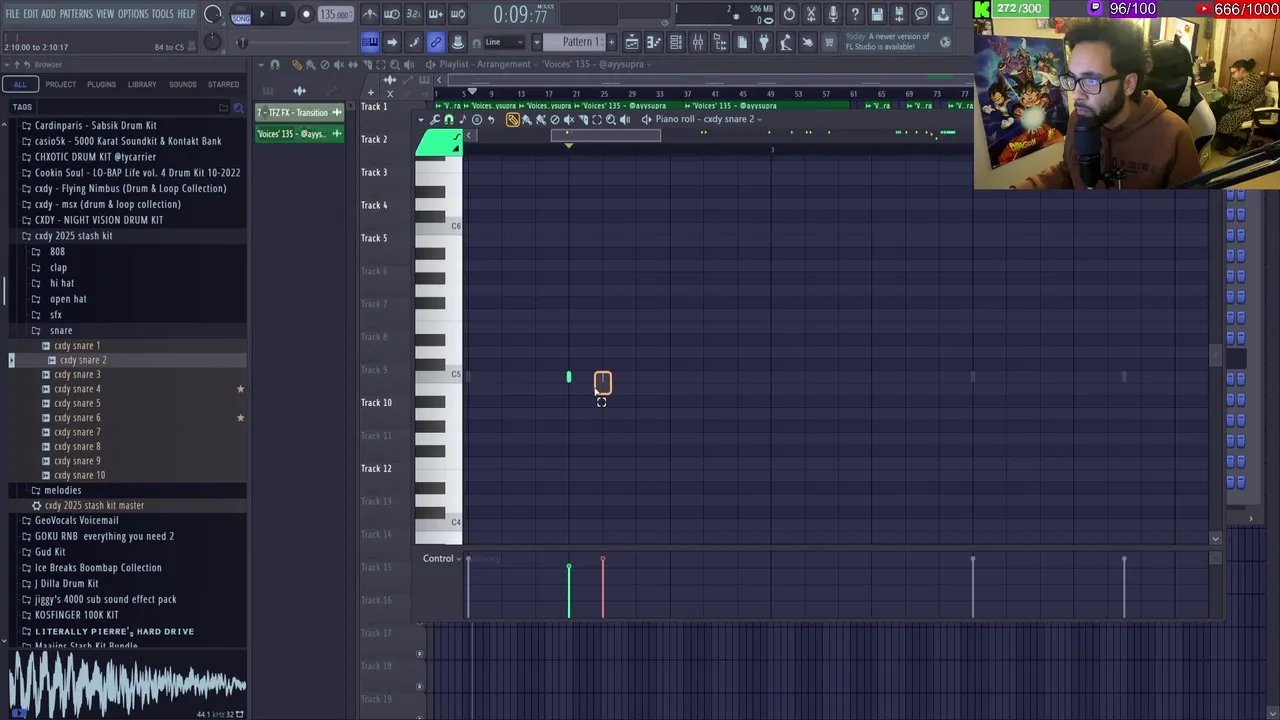Open the channel rack view icon
The height and width of the screenshot is (720, 1280).
[x=676, y=42]
